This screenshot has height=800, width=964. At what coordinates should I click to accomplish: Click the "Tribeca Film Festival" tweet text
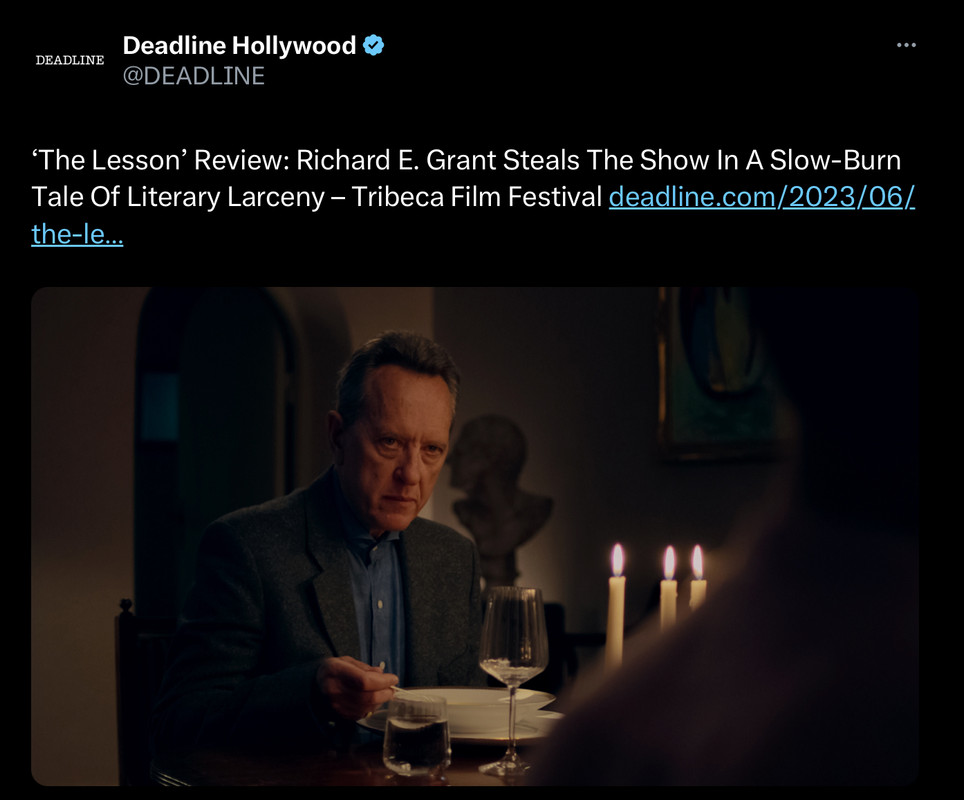(476, 197)
